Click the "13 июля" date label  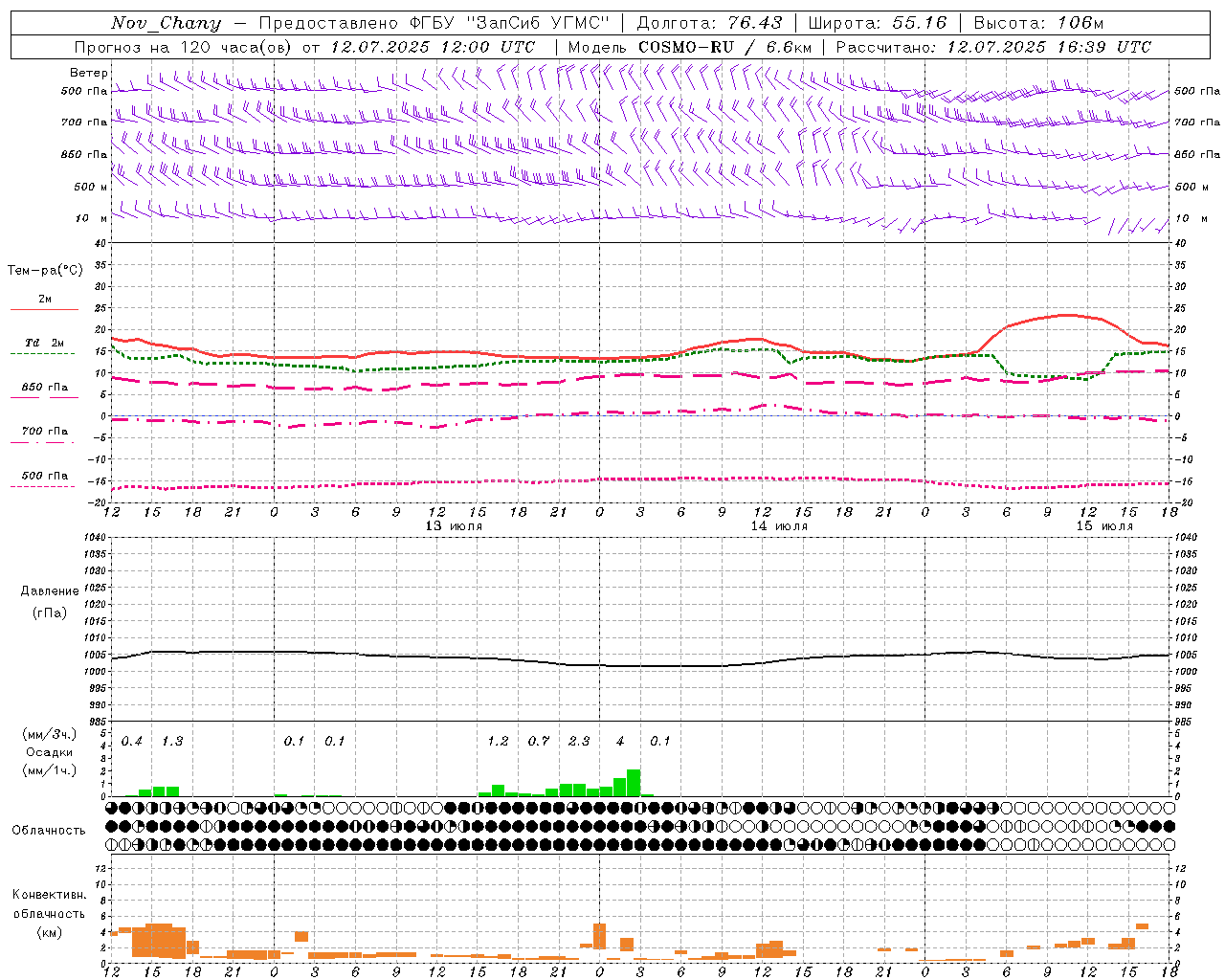coord(454,526)
